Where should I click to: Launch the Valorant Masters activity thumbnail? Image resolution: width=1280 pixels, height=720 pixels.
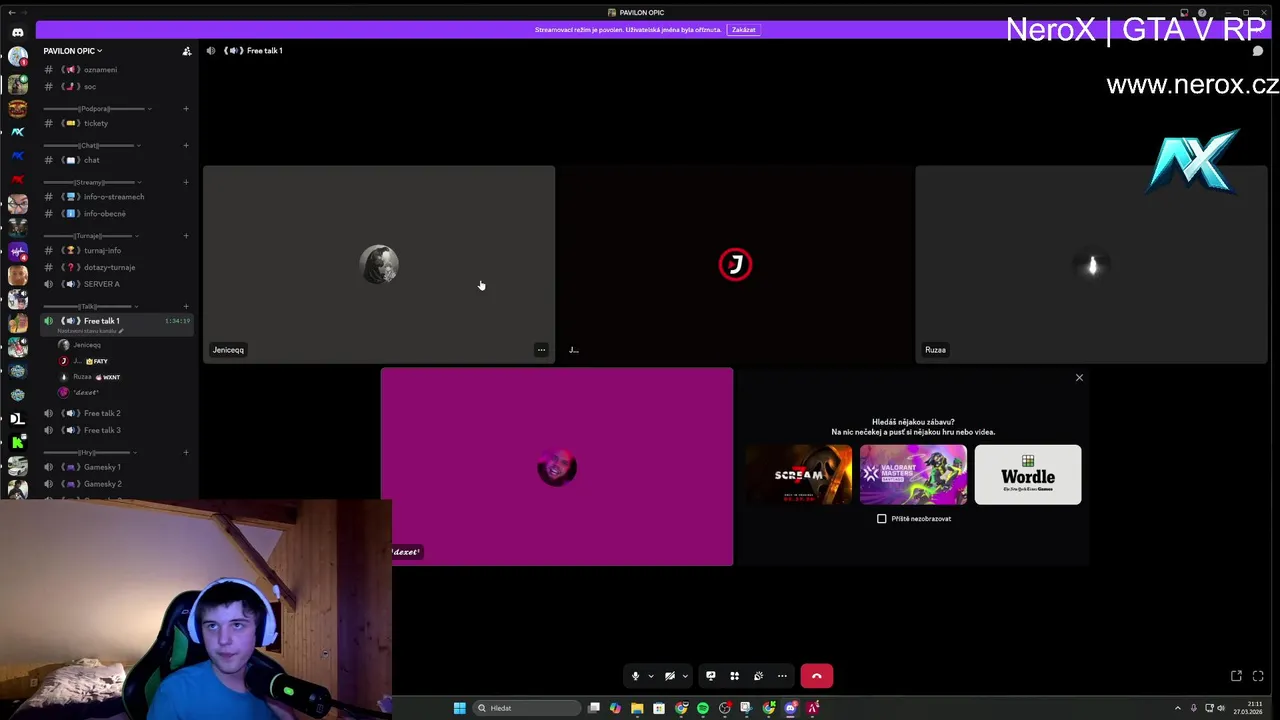(x=913, y=475)
